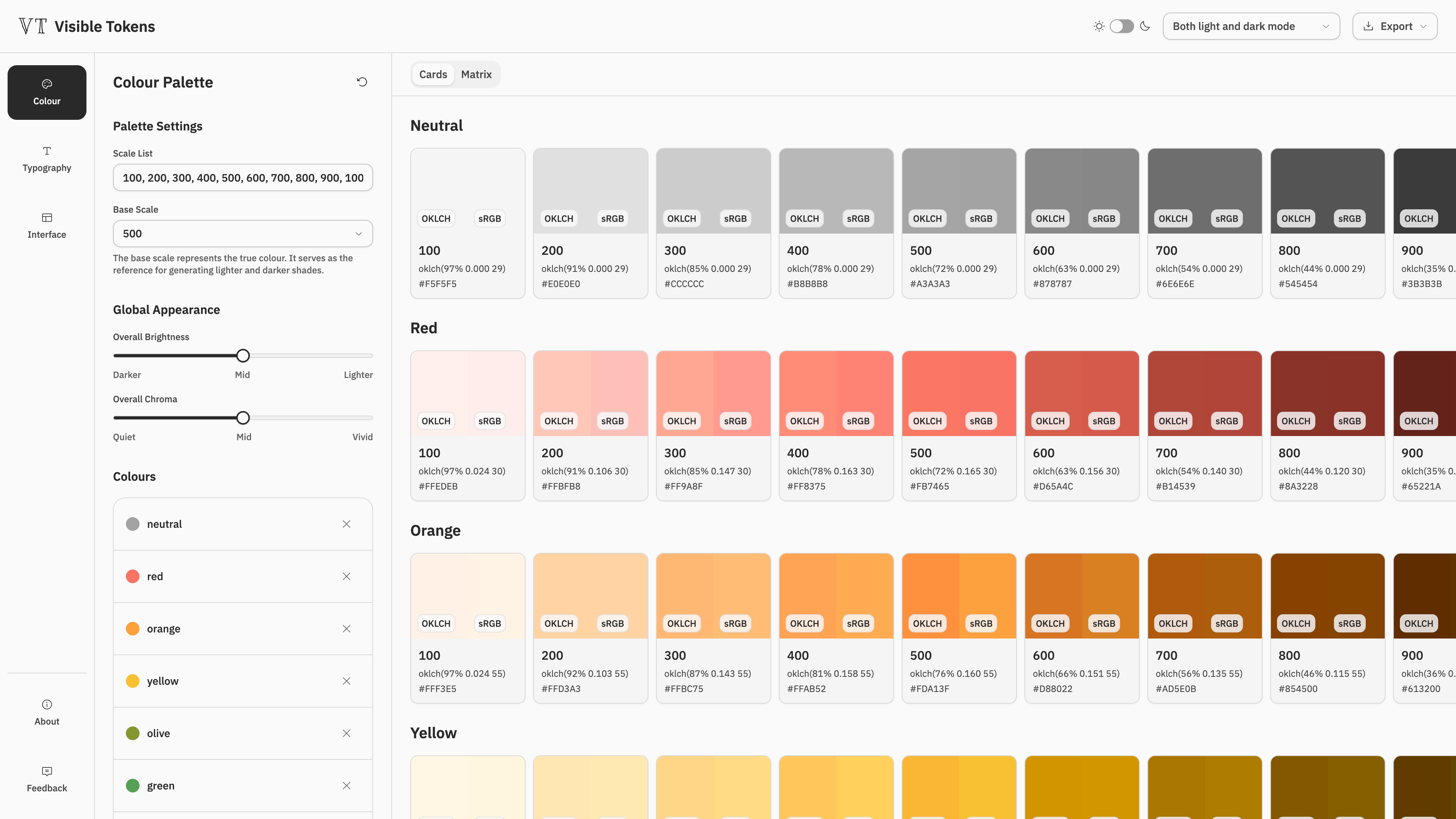Click the green colour dot in list

pyautogui.click(x=133, y=786)
